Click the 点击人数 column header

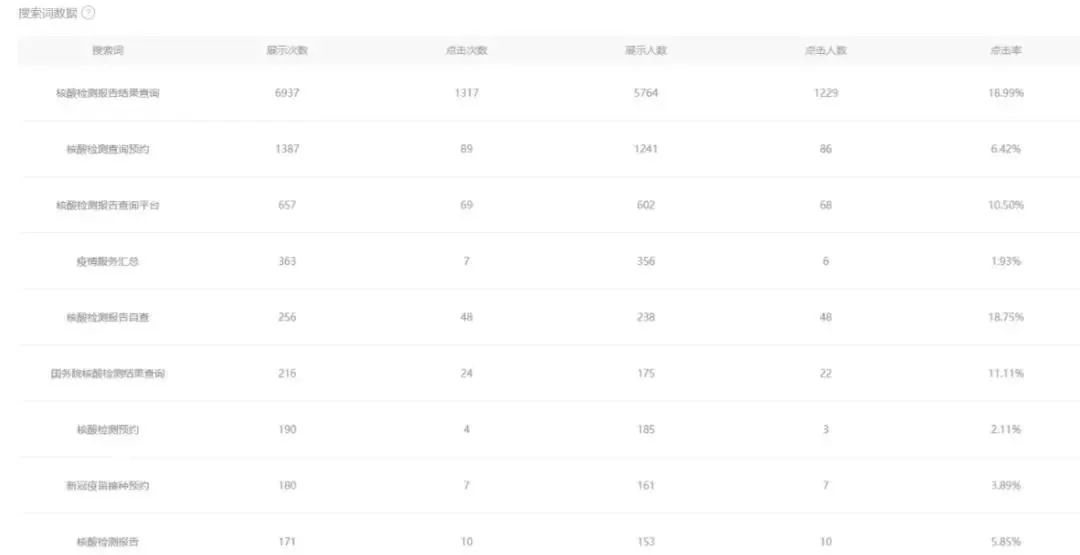tap(825, 50)
